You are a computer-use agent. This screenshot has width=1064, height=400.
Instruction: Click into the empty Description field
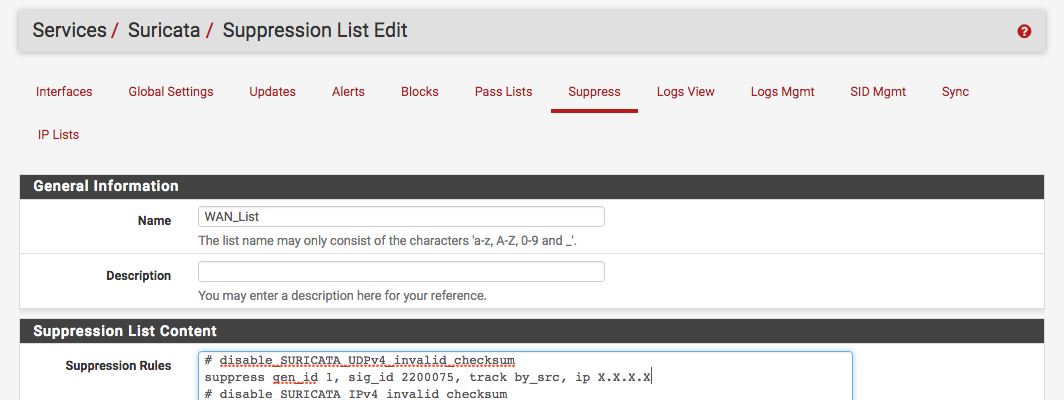coord(401,272)
